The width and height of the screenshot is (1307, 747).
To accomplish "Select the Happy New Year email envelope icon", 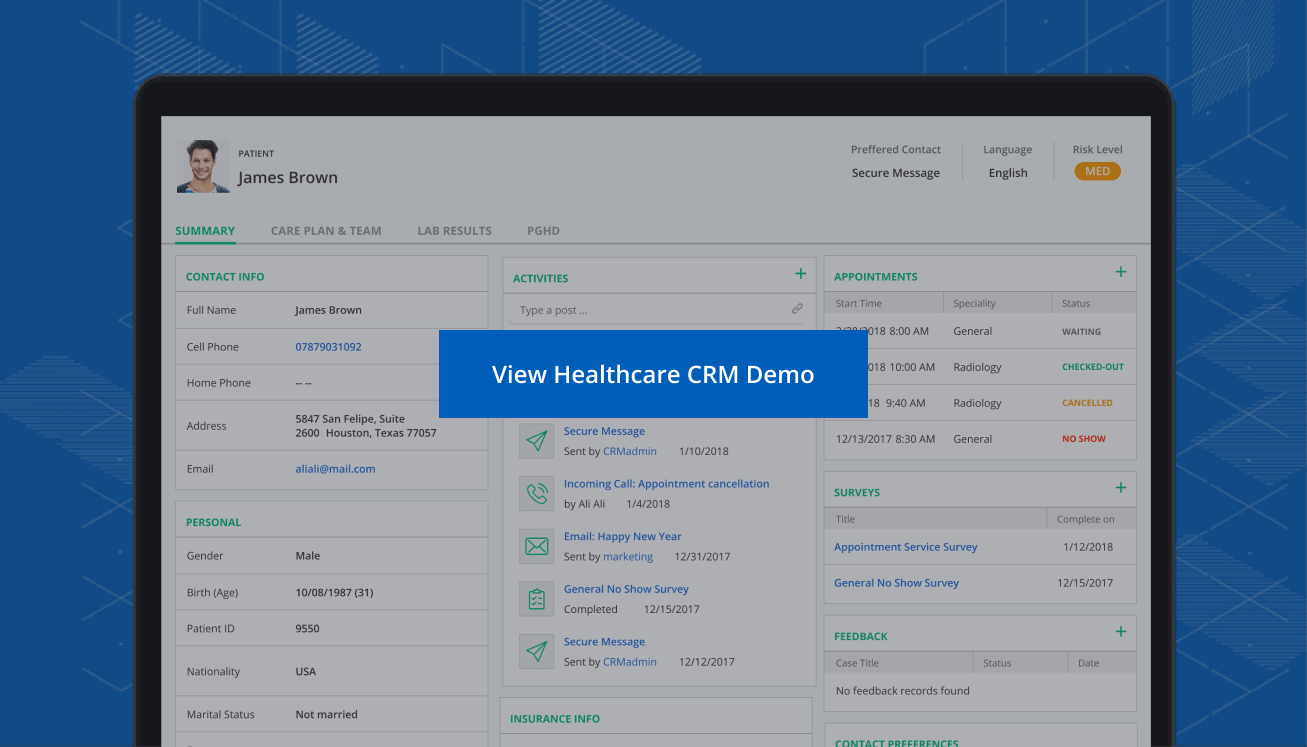I will (x=536, y=546).
